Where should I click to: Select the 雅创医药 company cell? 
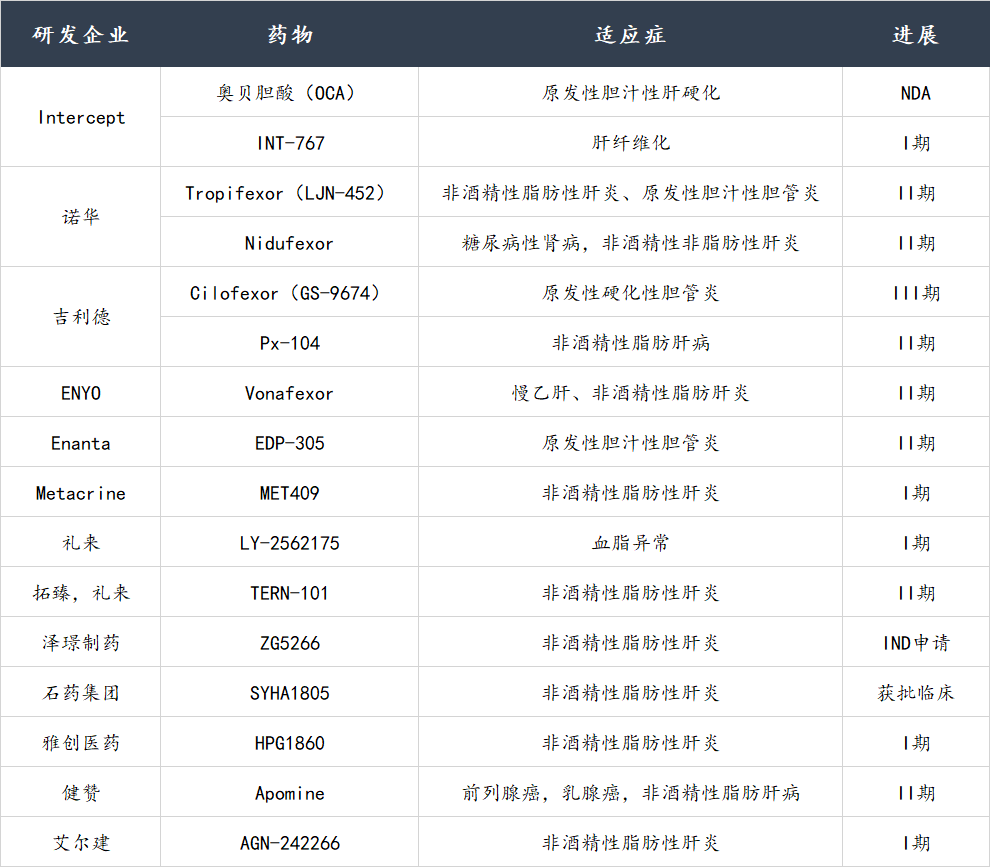[80, 741]
